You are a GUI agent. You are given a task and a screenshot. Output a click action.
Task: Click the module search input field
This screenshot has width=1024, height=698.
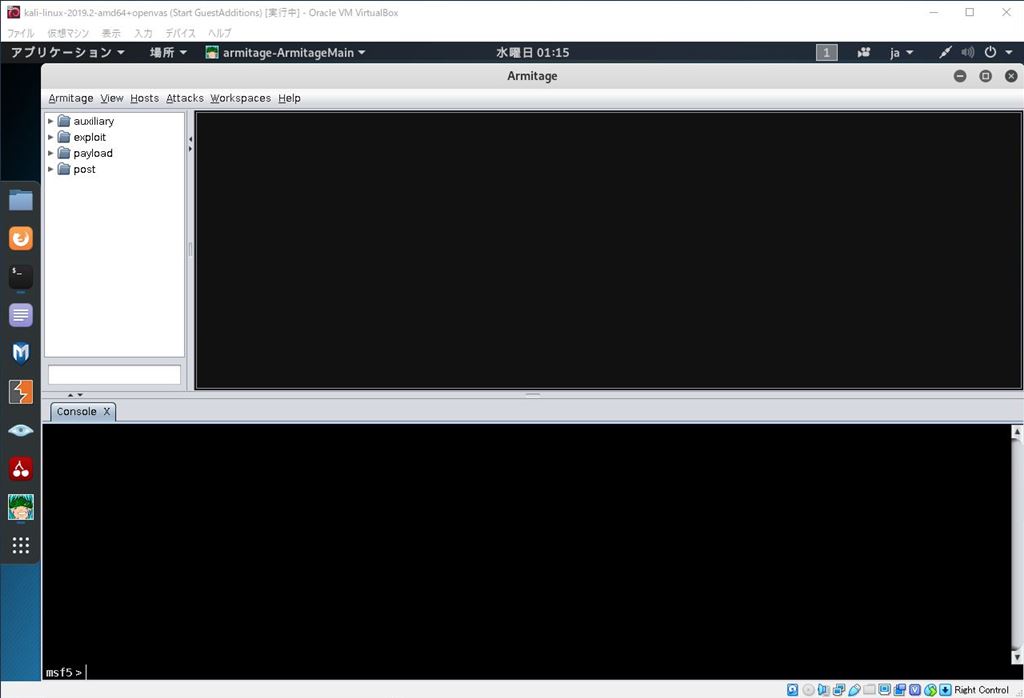(x=114, y=375)
